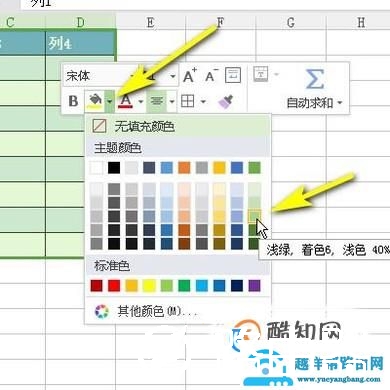Pick green theme color swatch in top row
This screenshot has height=390, width=390.
point(254,168)
